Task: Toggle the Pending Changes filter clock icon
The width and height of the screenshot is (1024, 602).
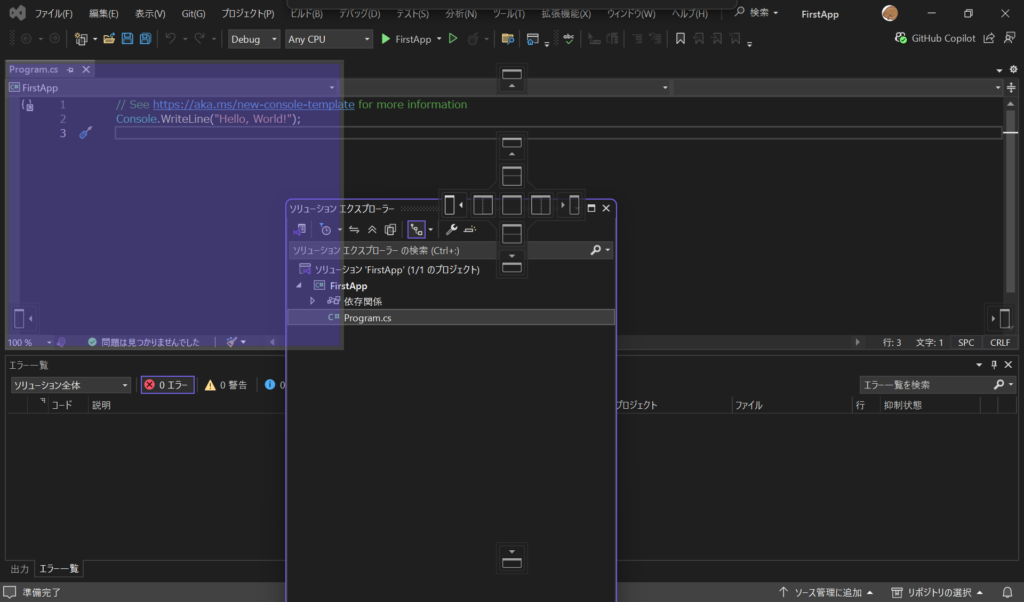Action: (325, 229)
